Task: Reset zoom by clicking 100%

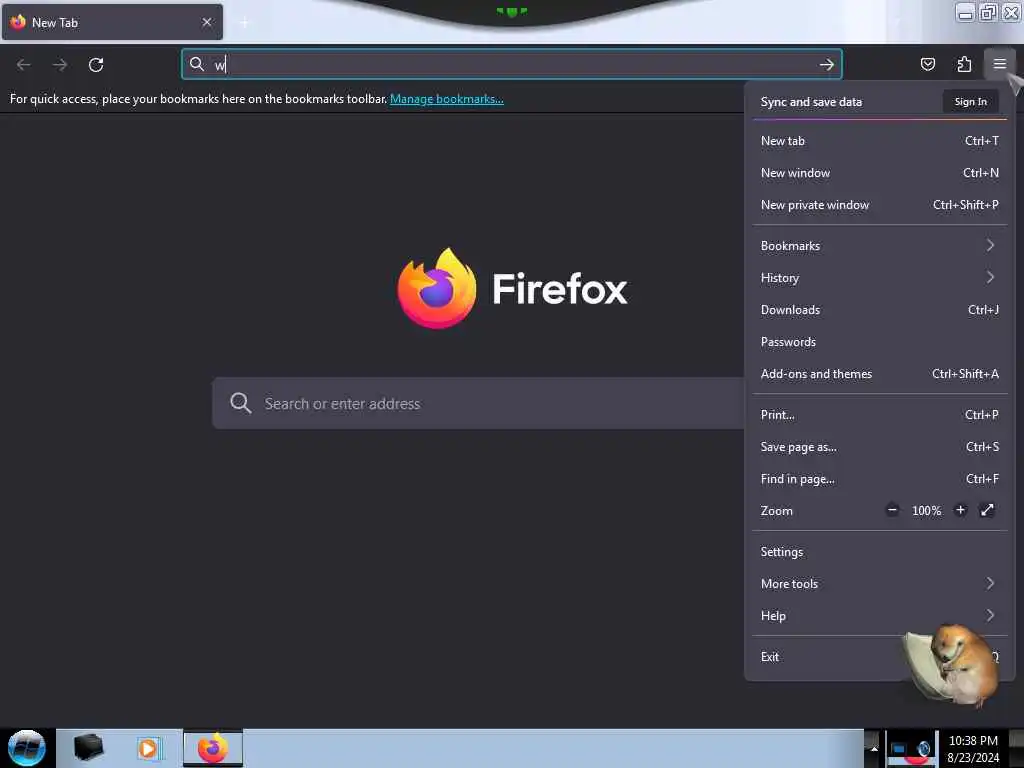Action: pyautogui.click(x=926, y=511)
